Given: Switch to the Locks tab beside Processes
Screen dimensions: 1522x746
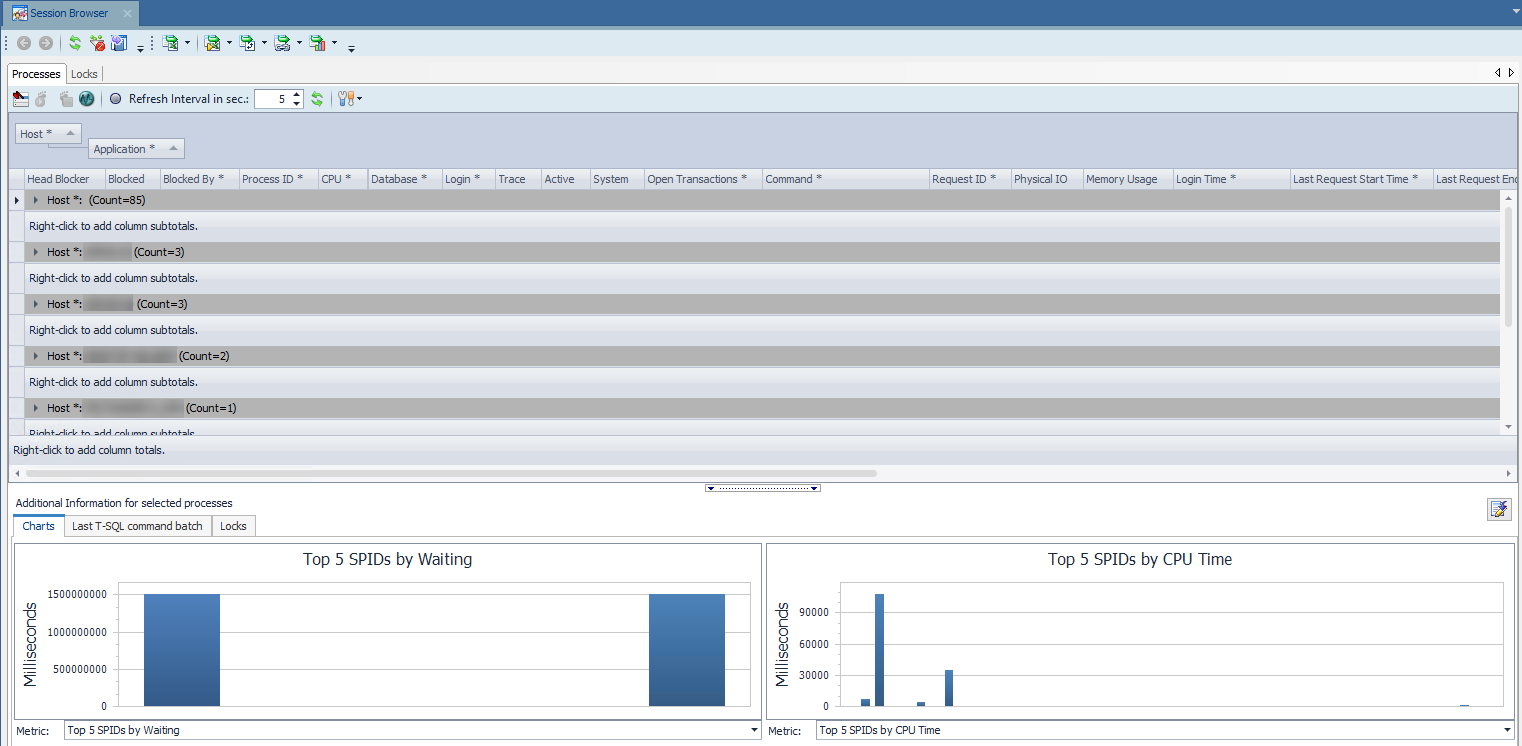Looking at the screenshot, I should 84,74.
